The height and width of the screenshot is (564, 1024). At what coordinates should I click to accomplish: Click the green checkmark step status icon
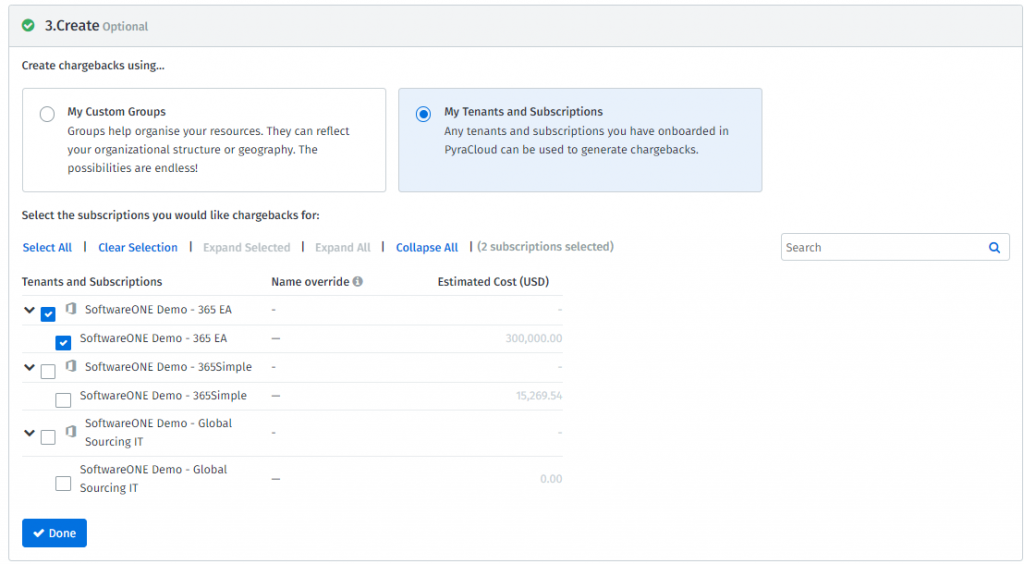coord(28,25)
